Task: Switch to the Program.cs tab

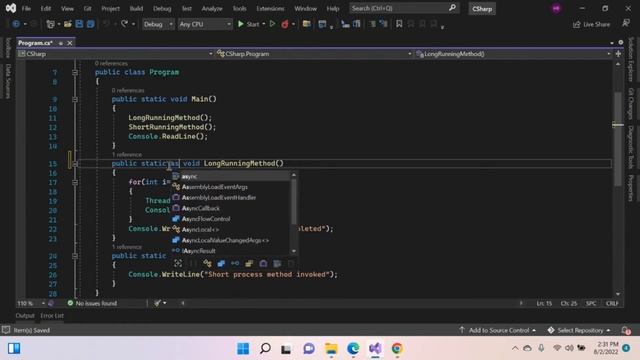Action: click(x=36, y=42)
